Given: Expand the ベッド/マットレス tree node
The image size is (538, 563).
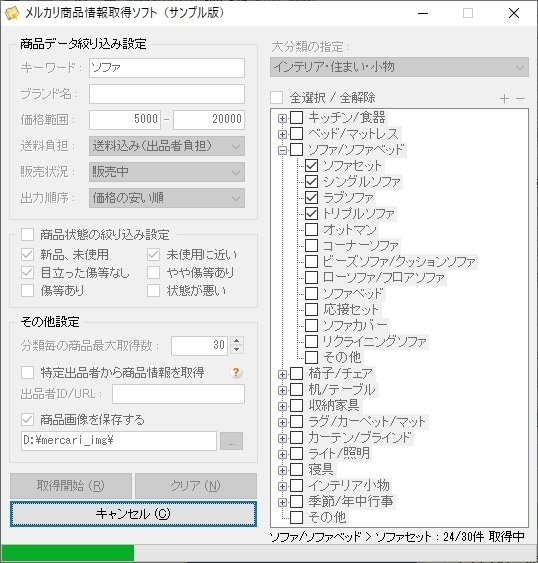Looking at the screenshot, I should (282, 134).
